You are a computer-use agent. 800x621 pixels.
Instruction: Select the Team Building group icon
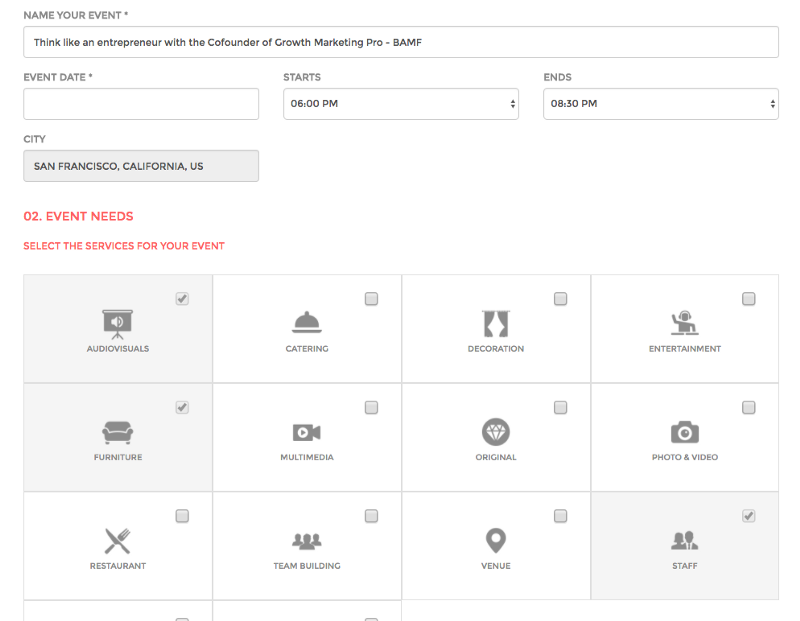[x=307, y=541]
